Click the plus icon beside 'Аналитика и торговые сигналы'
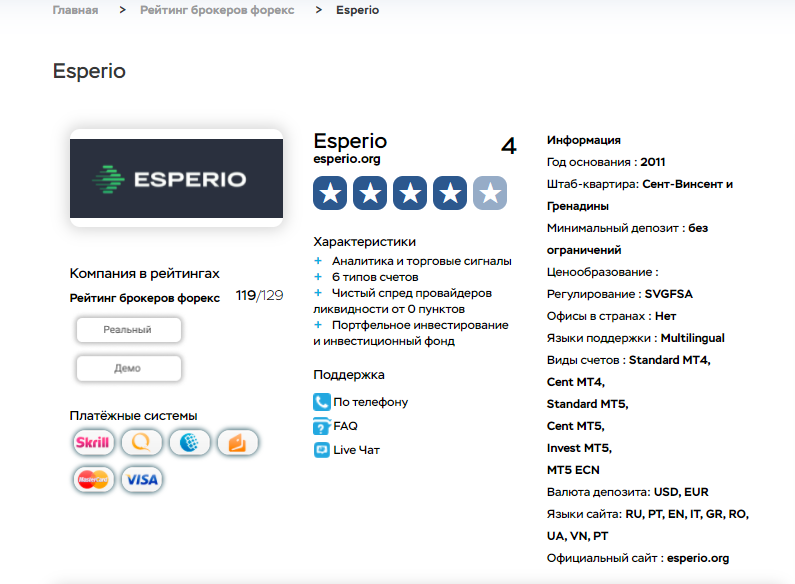 (x=318, y=261)
